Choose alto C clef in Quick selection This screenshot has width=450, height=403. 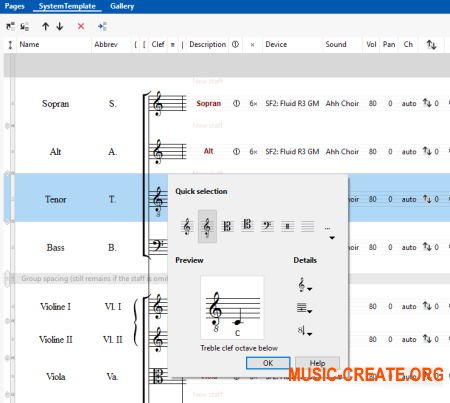coord(227,227)
